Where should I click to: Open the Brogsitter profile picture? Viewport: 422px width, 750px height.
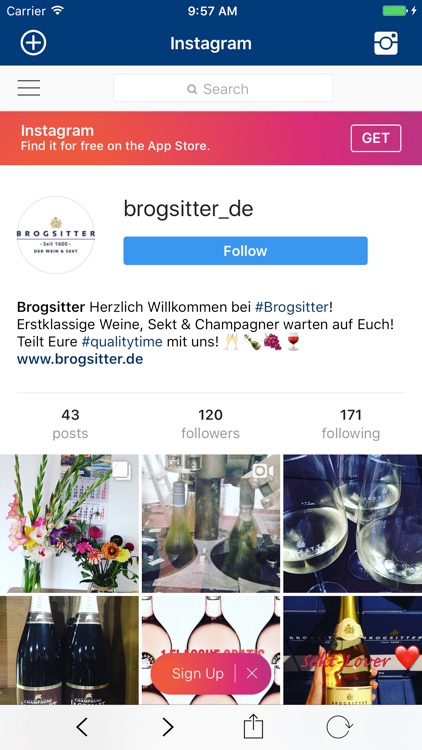click(56, 235)
